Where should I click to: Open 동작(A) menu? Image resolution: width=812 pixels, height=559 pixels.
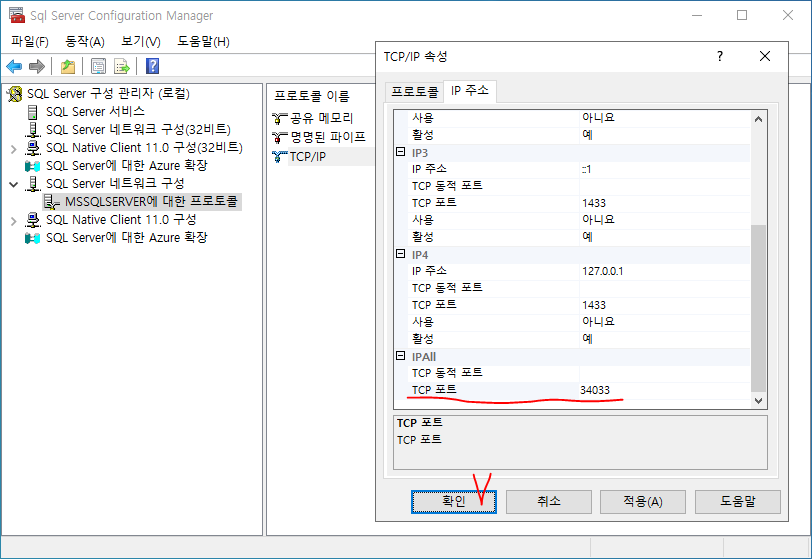click(85, 41)
